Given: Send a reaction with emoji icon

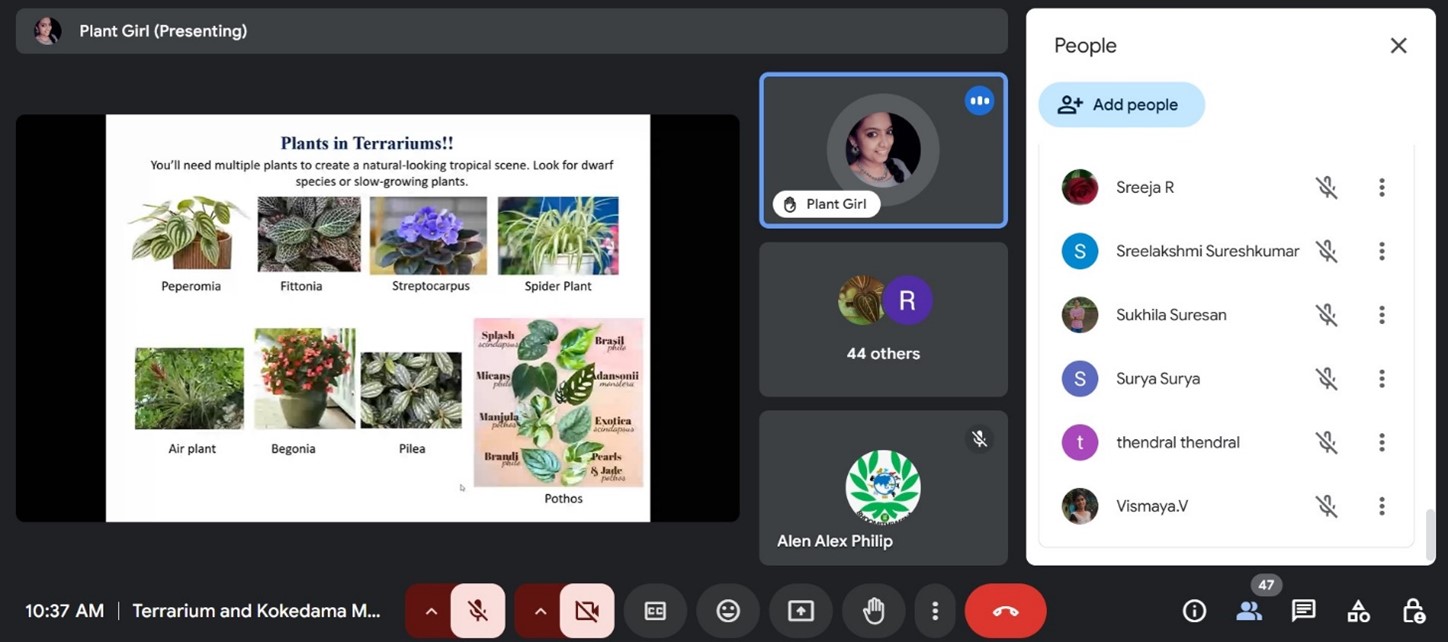Looking at the screenshot, I should 728,611.
